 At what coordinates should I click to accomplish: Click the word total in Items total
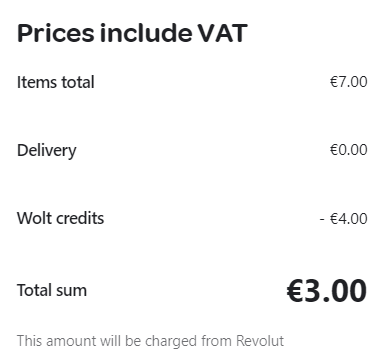pyautogui.click(x=78, y=82)
